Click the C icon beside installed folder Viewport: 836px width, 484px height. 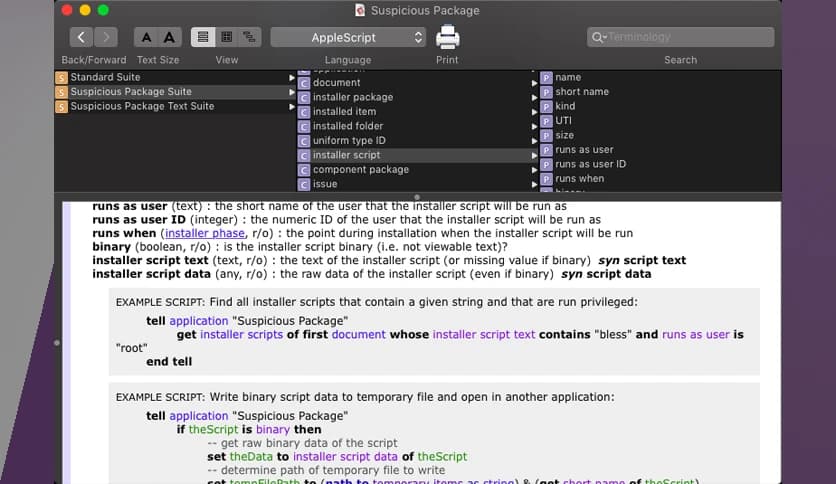tap(304, 126)
